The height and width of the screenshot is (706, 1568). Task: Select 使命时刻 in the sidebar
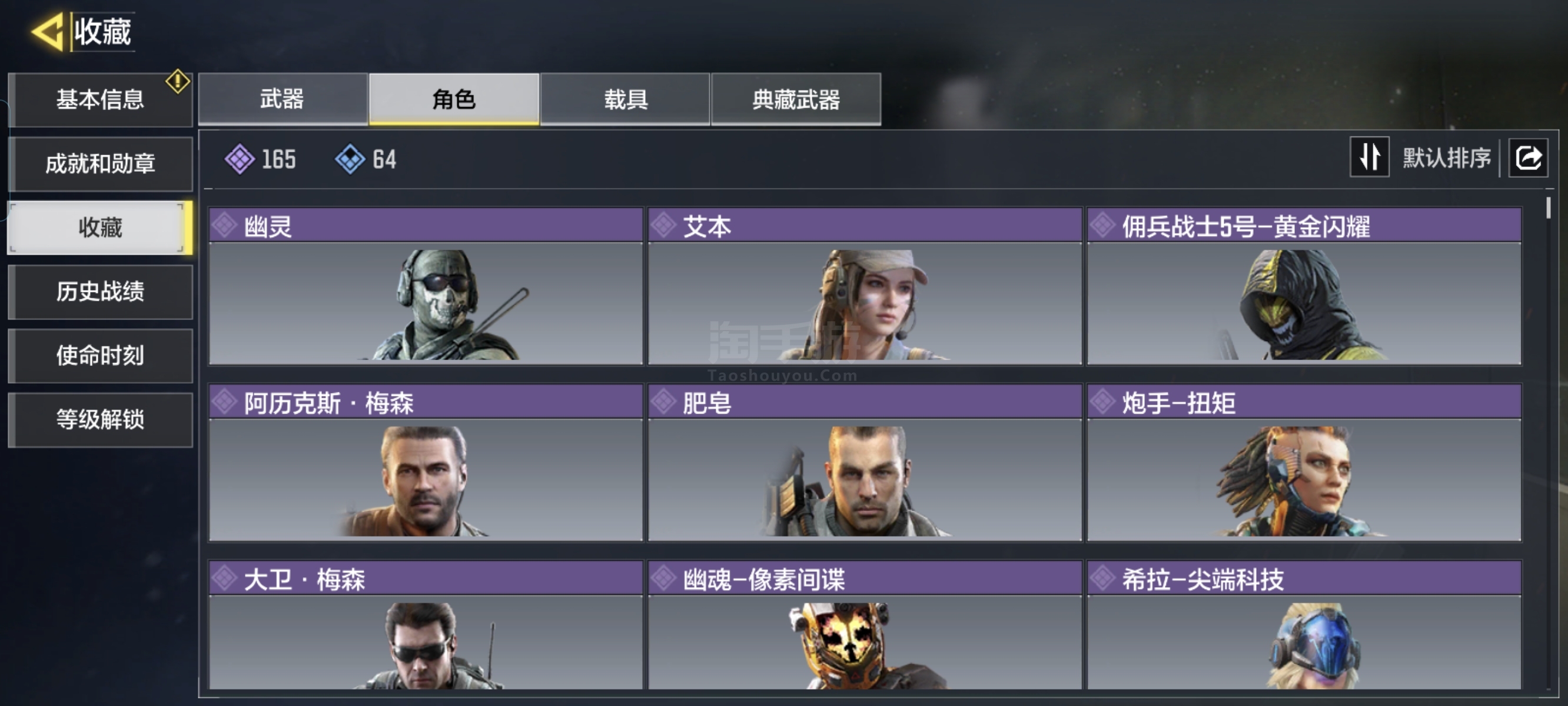click(x=101, y=355)
